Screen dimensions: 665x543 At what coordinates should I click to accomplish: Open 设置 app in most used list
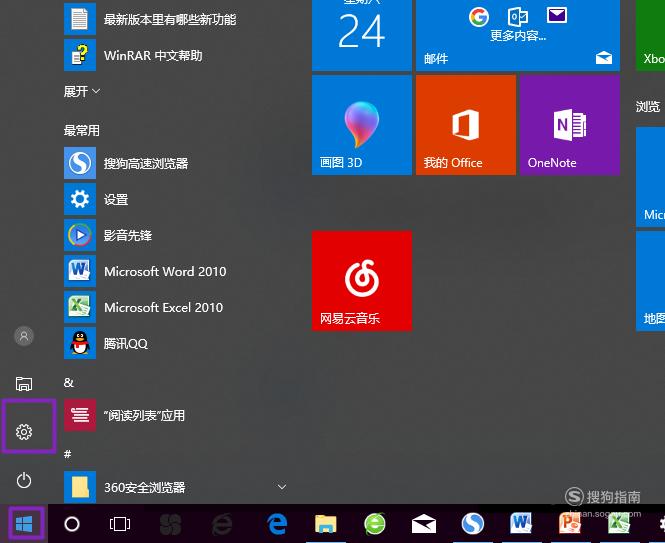tap(175, 199)
